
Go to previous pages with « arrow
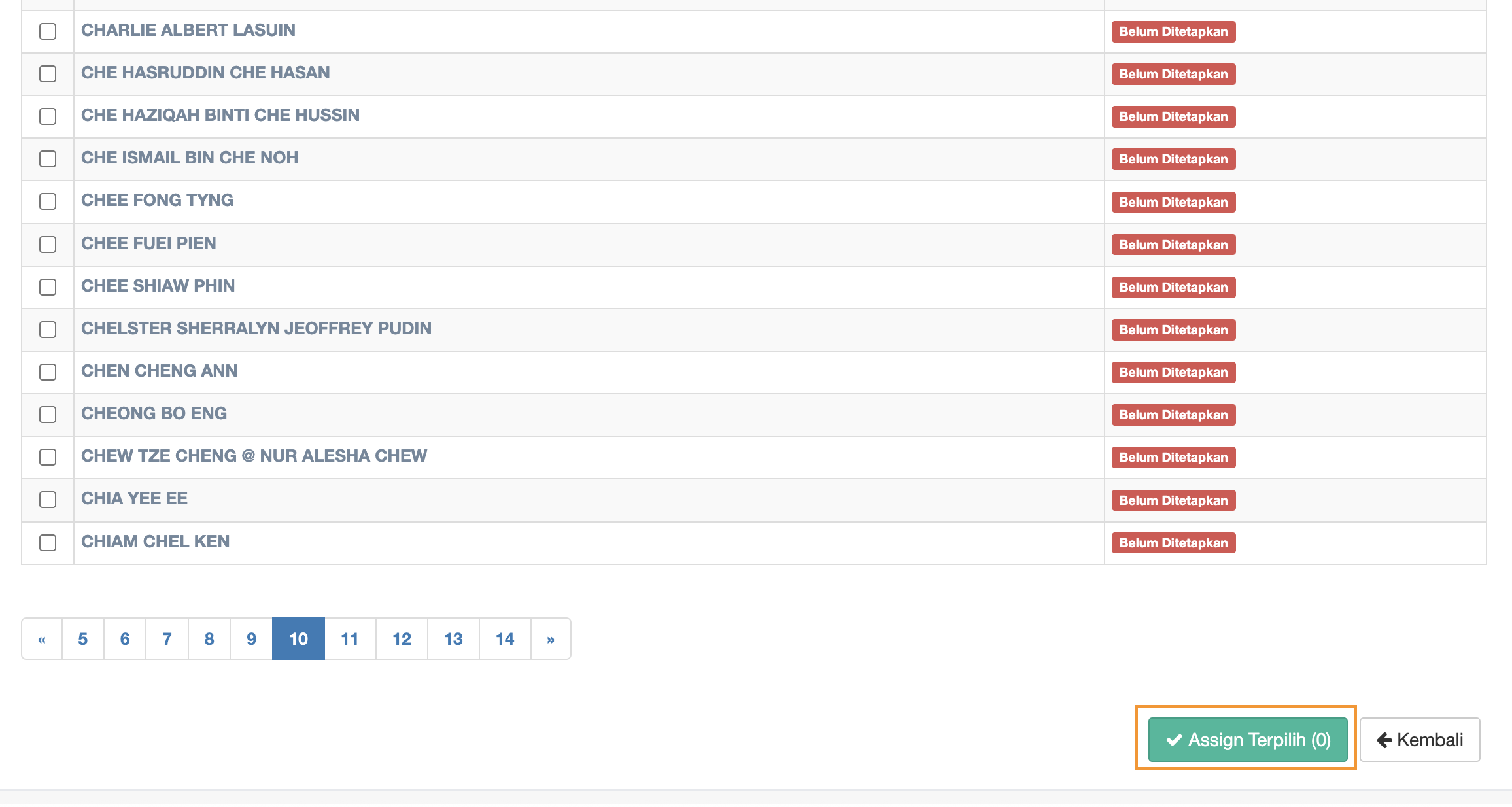(x=42, y=639)
